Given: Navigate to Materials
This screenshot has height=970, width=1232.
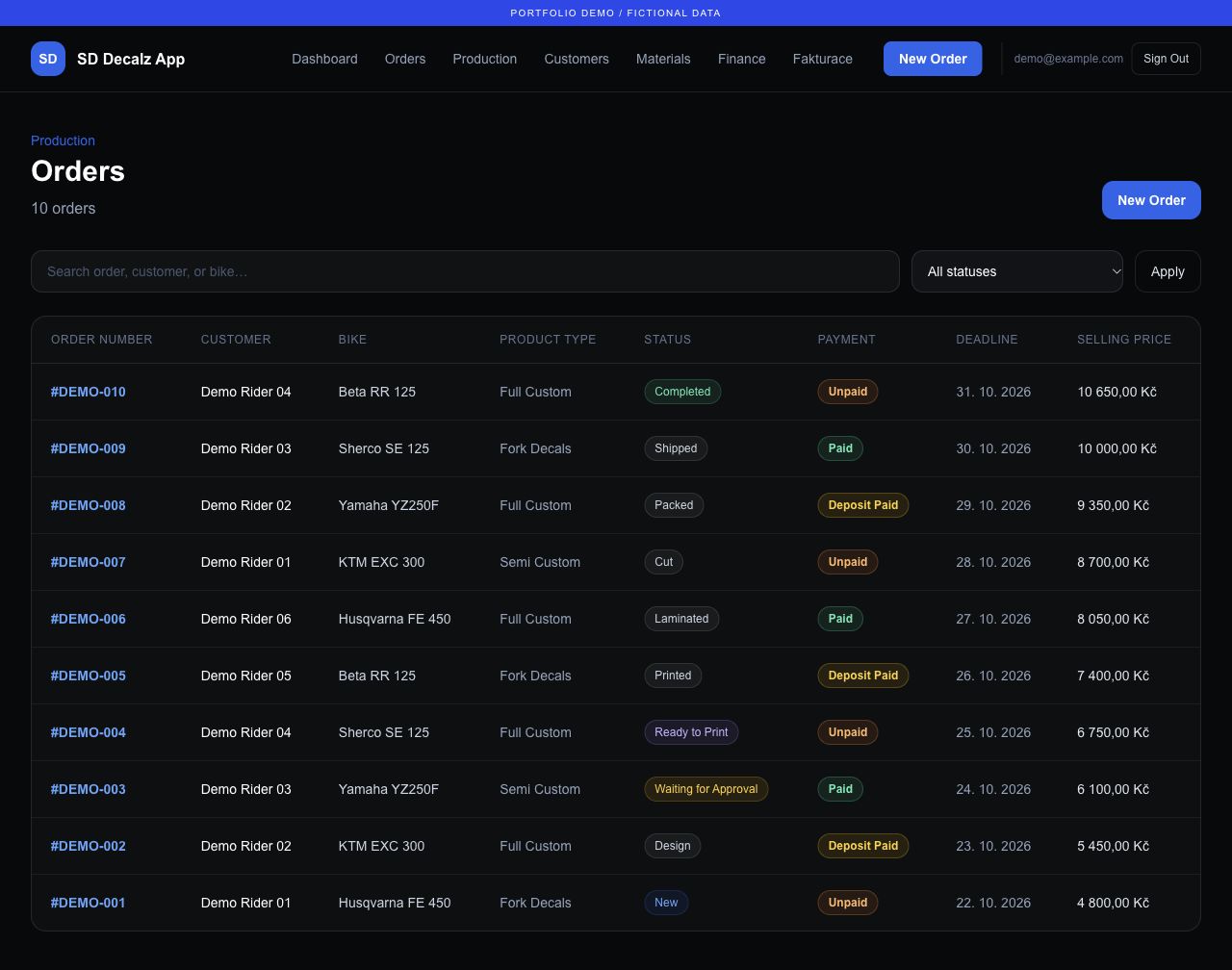Looking at the screenshot, I should 663,59.
